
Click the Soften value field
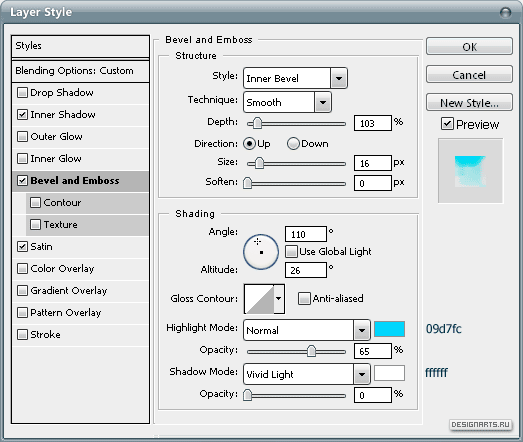tap(373, 183)
